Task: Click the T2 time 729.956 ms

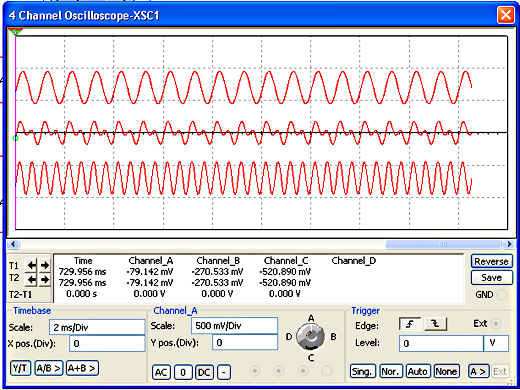Action: coord(82,283)
